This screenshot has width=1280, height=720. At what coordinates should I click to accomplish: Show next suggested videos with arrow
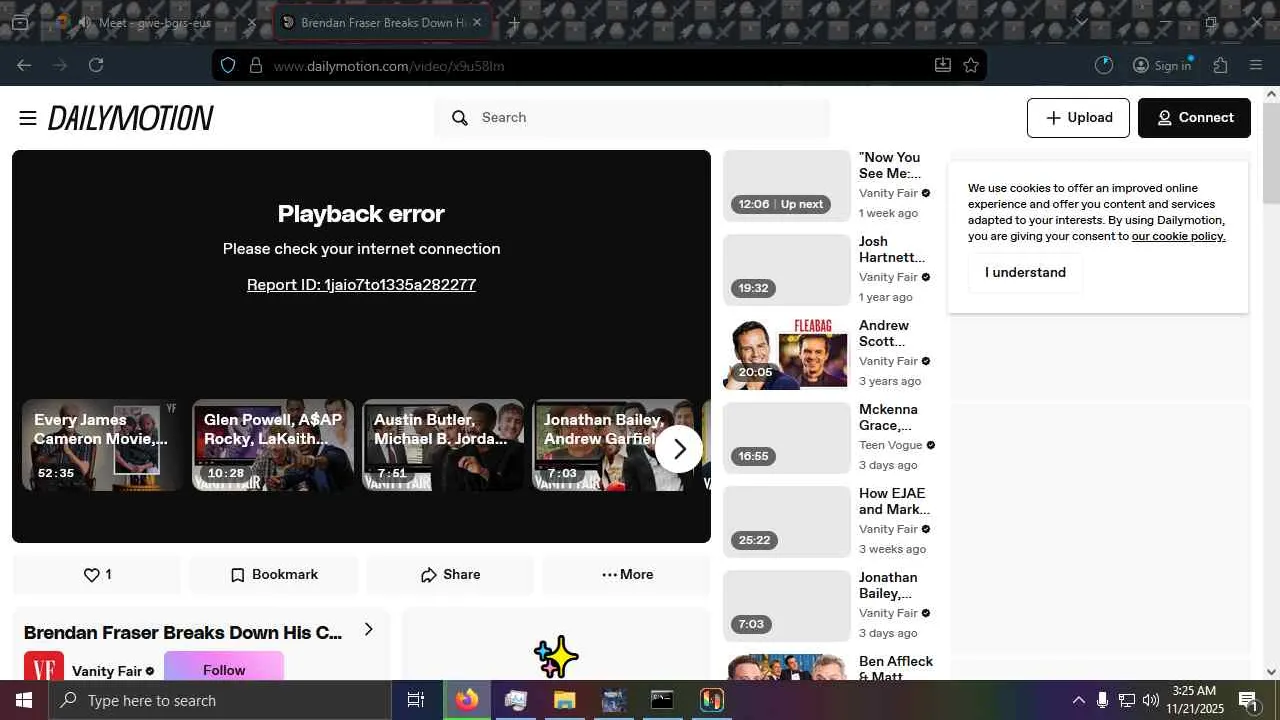(679, 449)
